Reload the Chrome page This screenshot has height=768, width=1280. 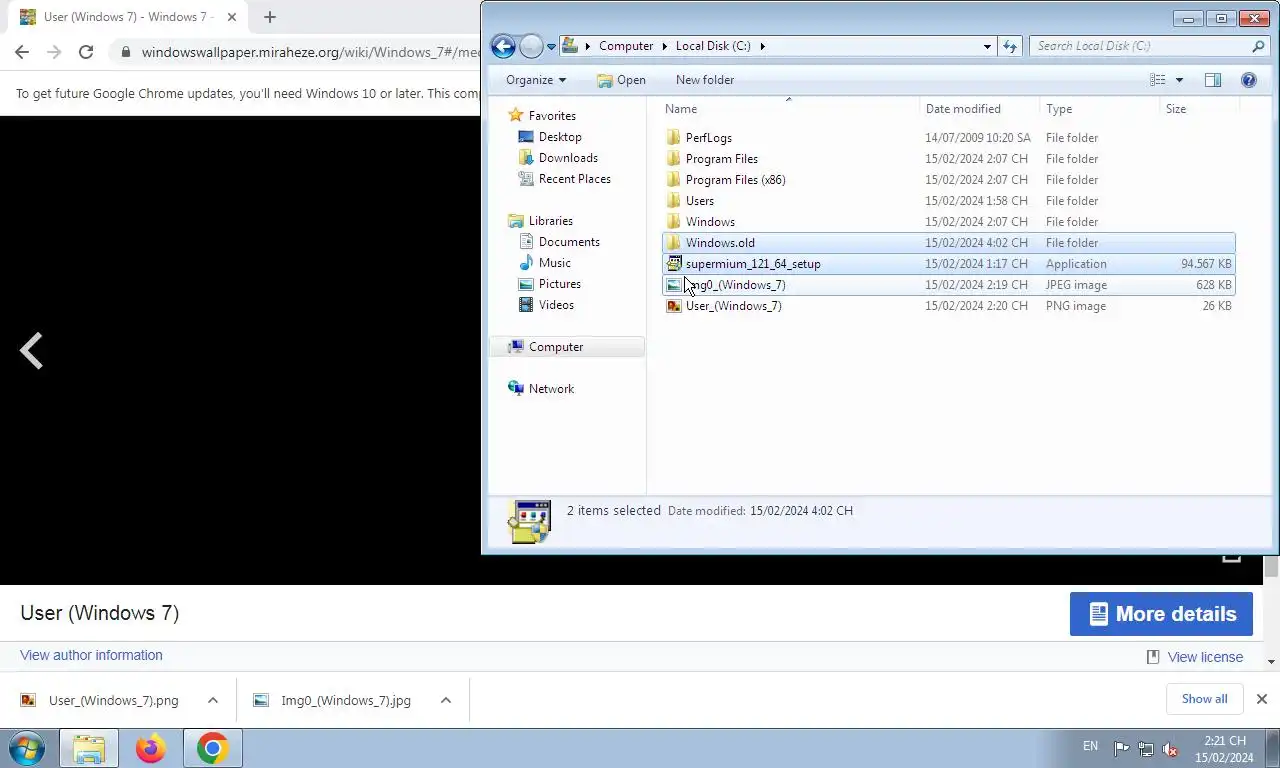pyautogui.click(x=86, y=52)
